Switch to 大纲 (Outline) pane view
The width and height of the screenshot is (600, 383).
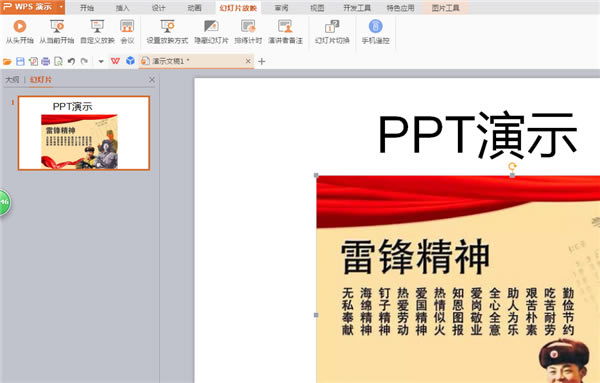12,80
